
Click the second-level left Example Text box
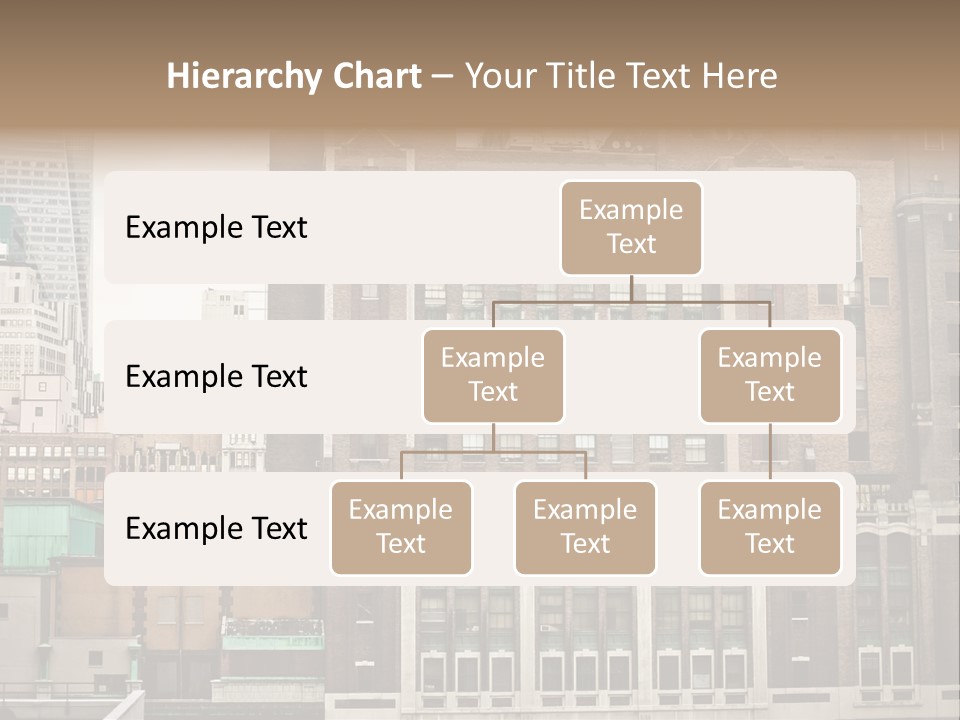[x=493, y=375]
